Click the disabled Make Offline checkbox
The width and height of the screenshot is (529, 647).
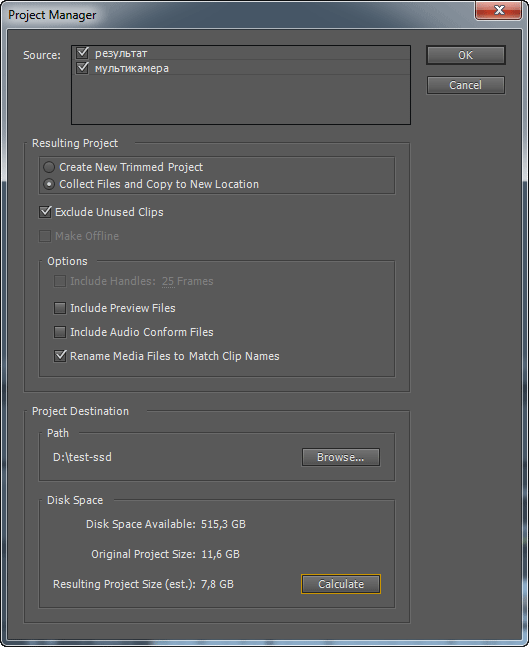click(x=45, y=236)
